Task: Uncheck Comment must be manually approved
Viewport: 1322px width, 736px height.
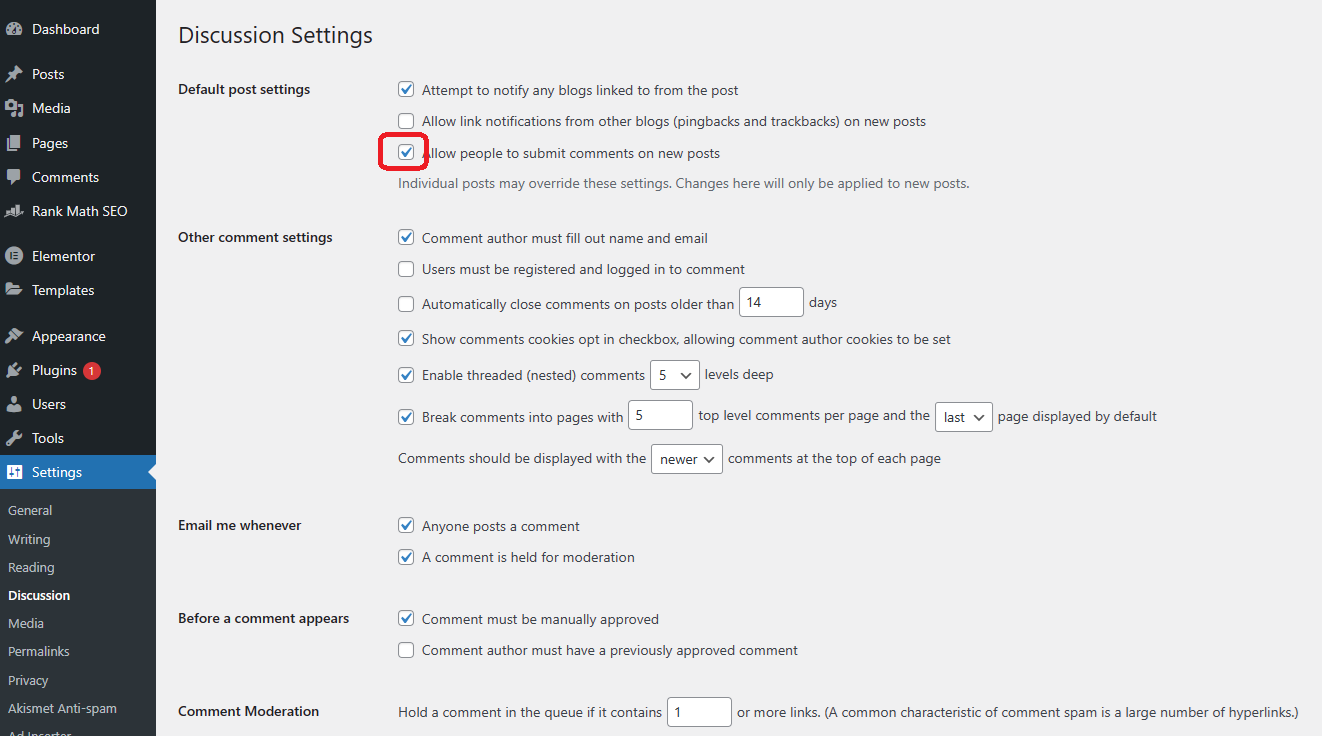Action: 406,619
